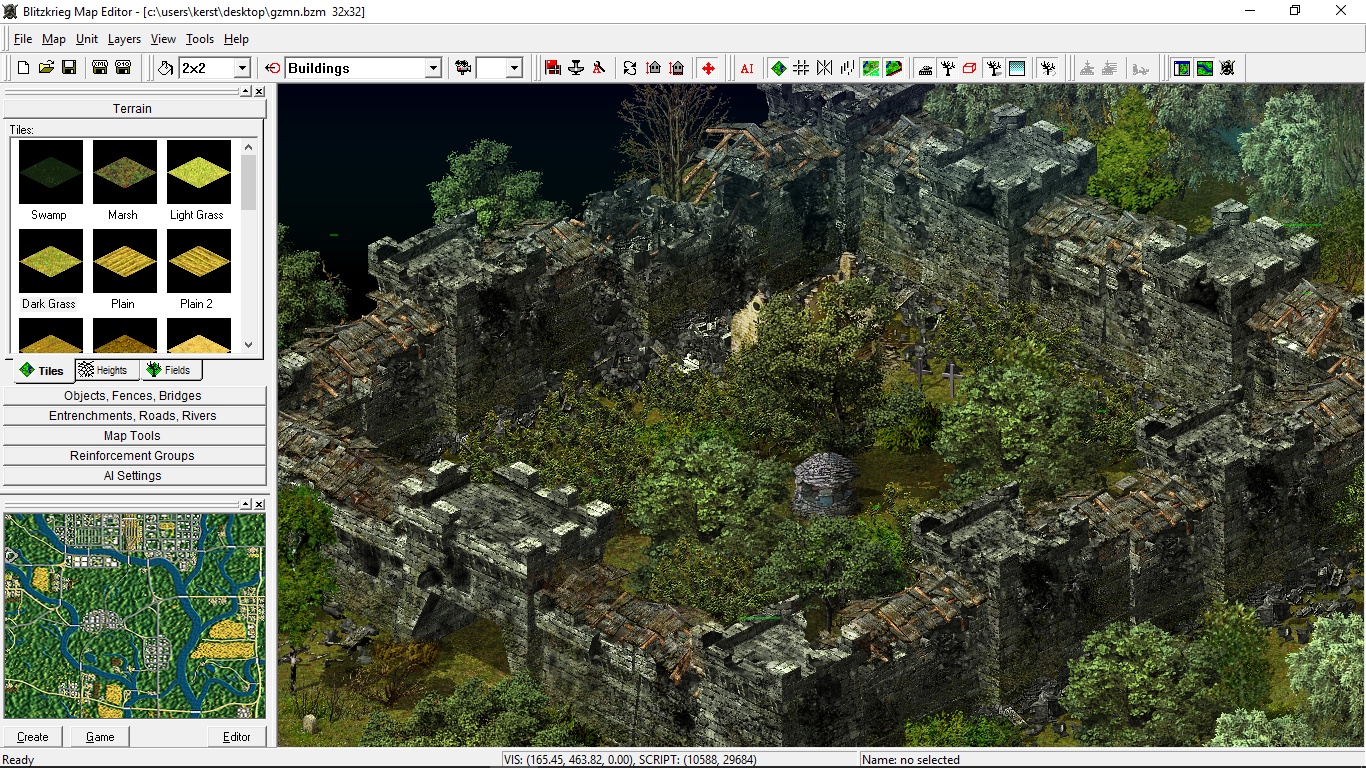This screenshot has height=768, width=1366.
Task: Click the blue gradient water icon
Action: click(x=1017, y=68)
